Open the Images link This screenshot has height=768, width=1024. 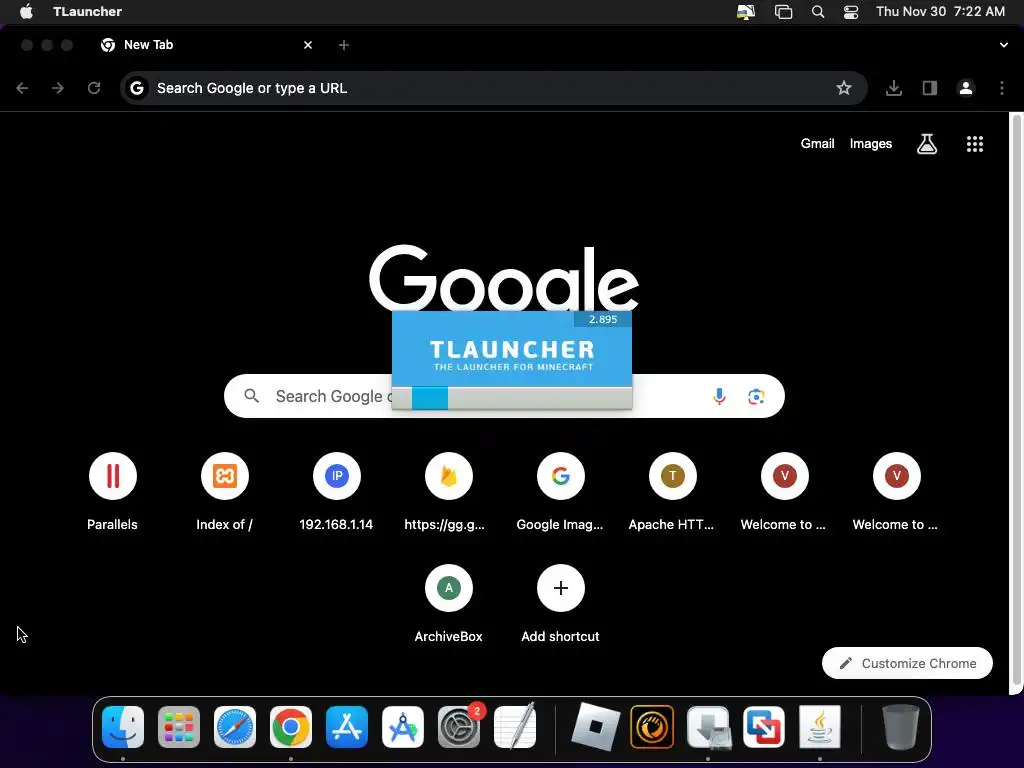pos(871,144)
